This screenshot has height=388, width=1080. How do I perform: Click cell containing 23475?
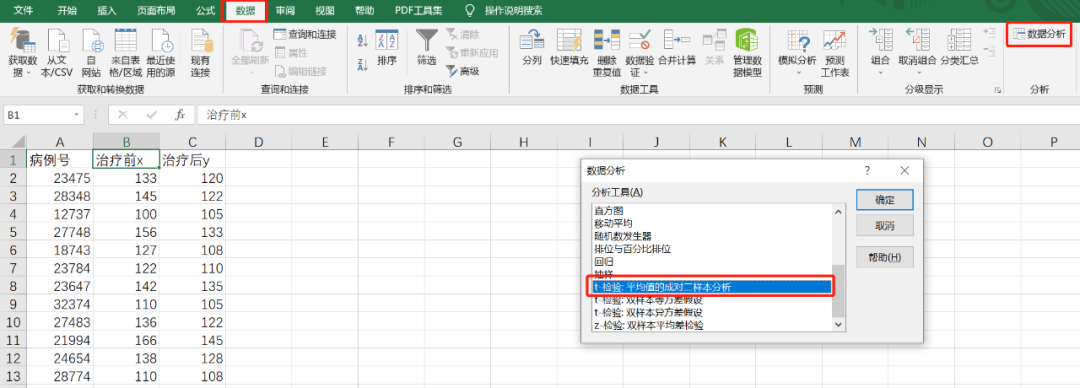pyautogui.click(x=60, y=178)
